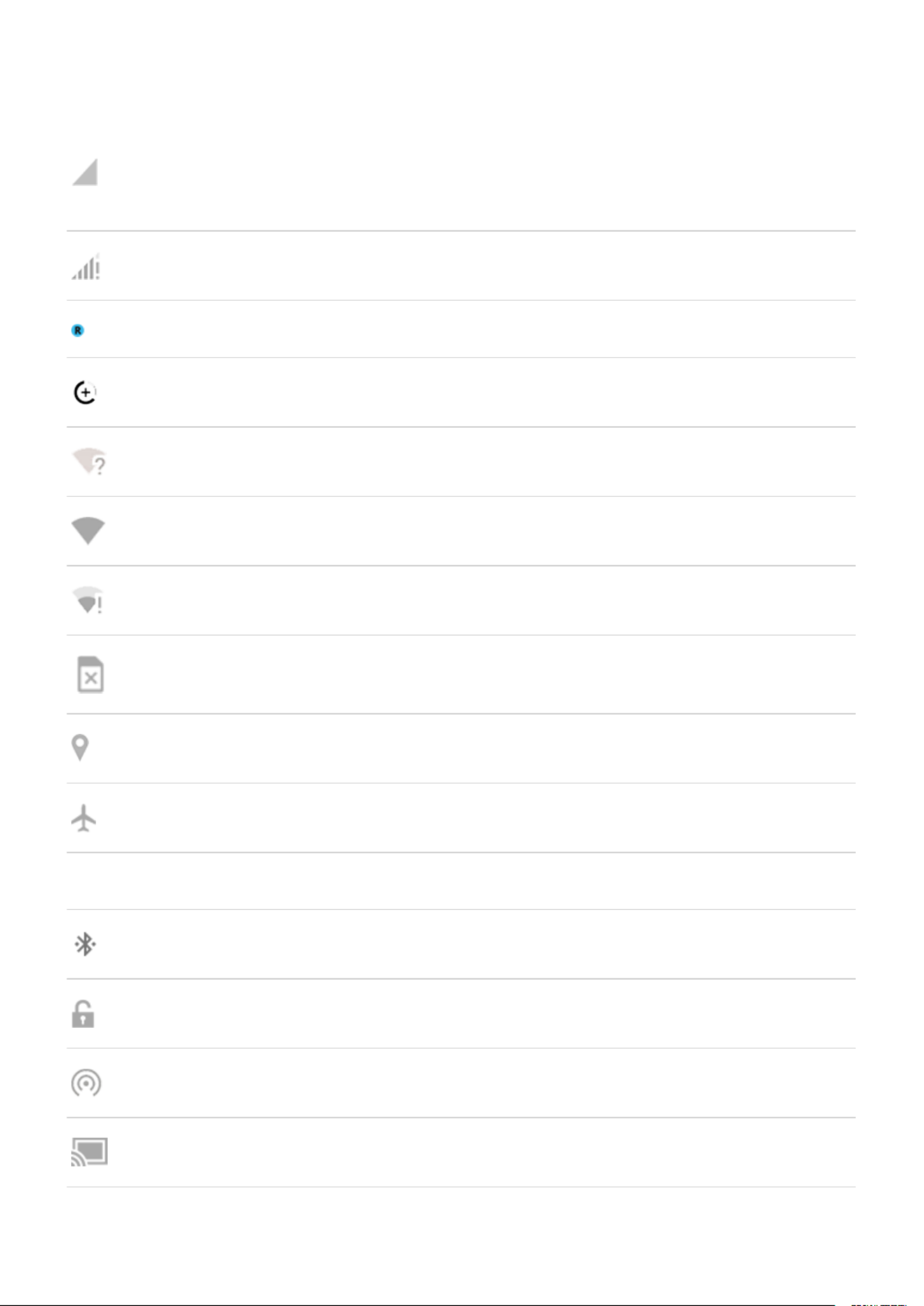
Task: Click the Wi-Fi icon with question mark
Action: [89, 461]
